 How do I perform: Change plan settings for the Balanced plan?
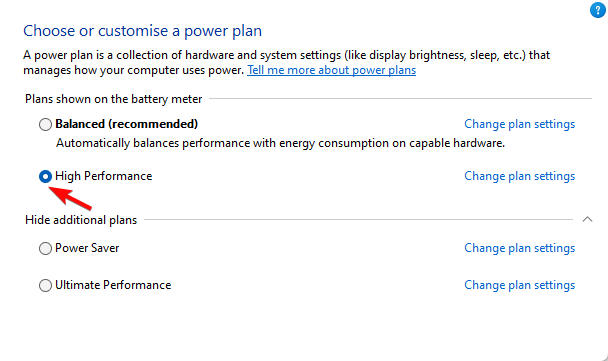[520, 124]
